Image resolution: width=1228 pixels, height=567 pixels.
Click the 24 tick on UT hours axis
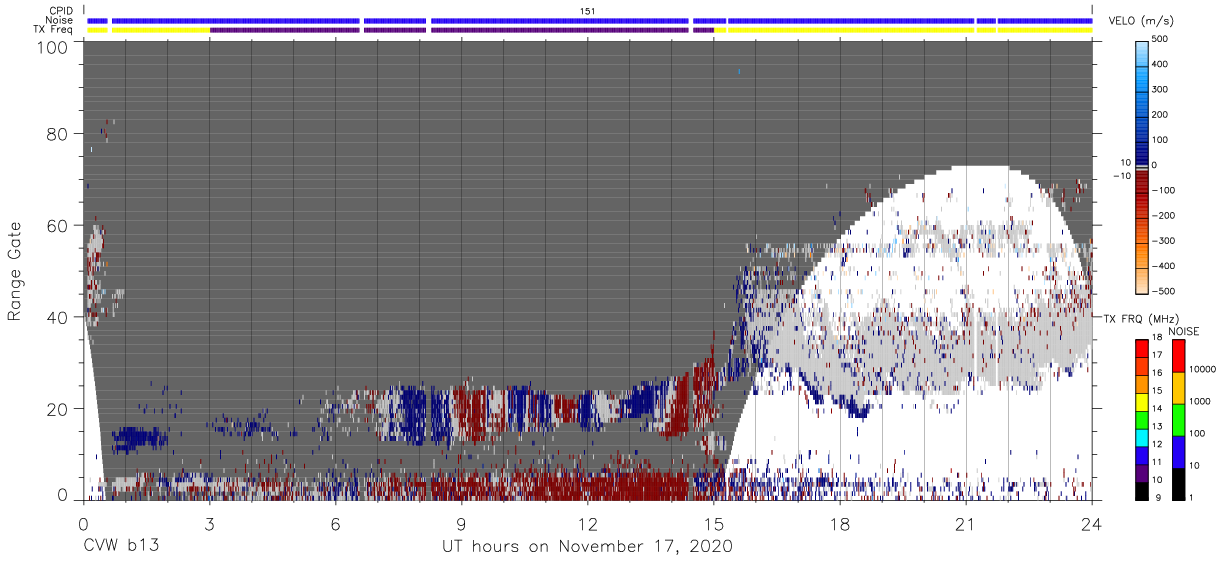point(1092,522)
